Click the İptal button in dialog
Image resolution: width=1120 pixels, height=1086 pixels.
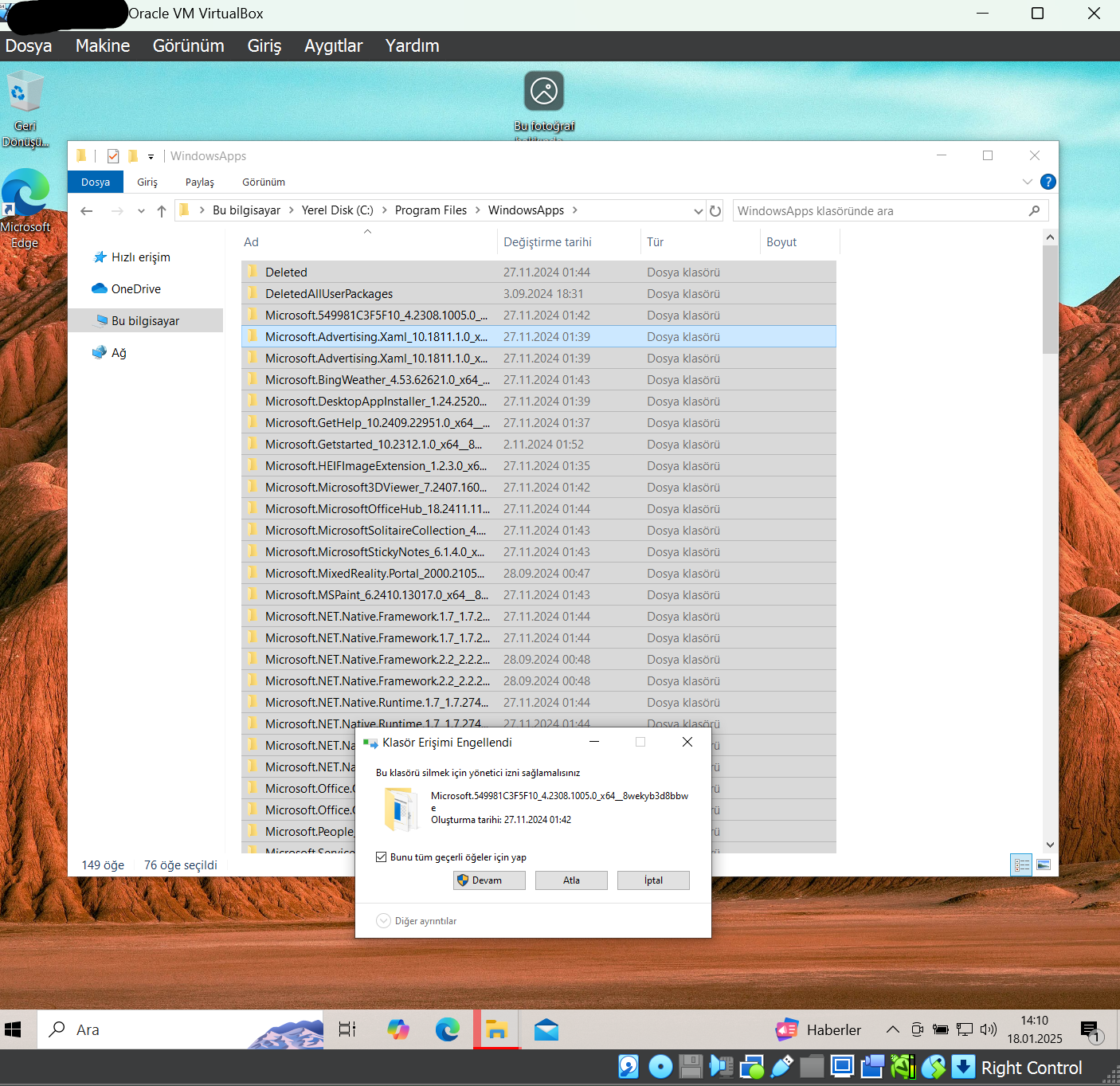click(x=653, y=880)
